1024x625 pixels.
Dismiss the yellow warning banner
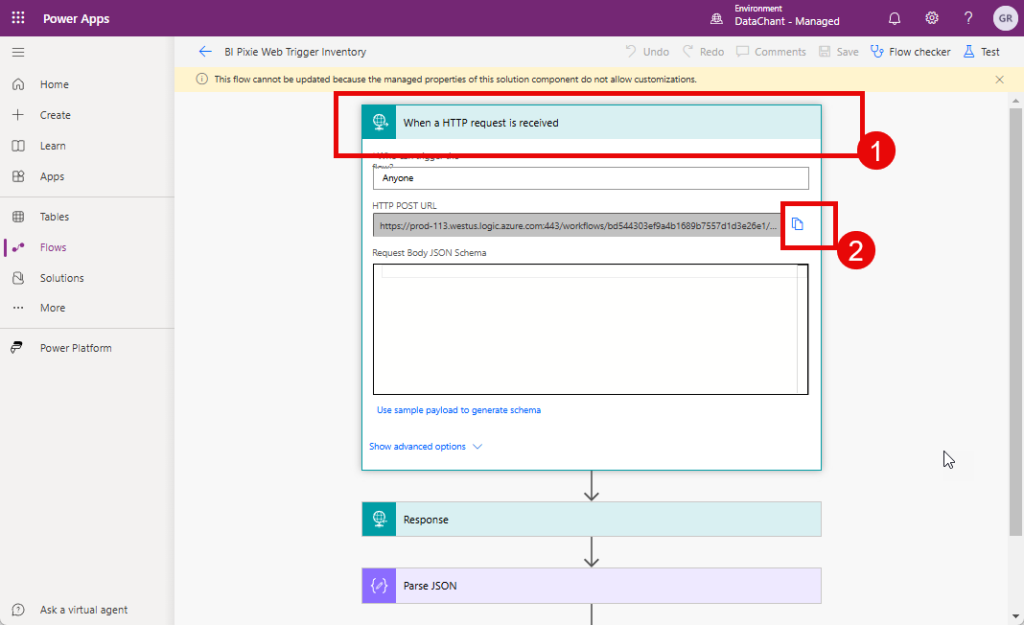(x=999, y=79)
